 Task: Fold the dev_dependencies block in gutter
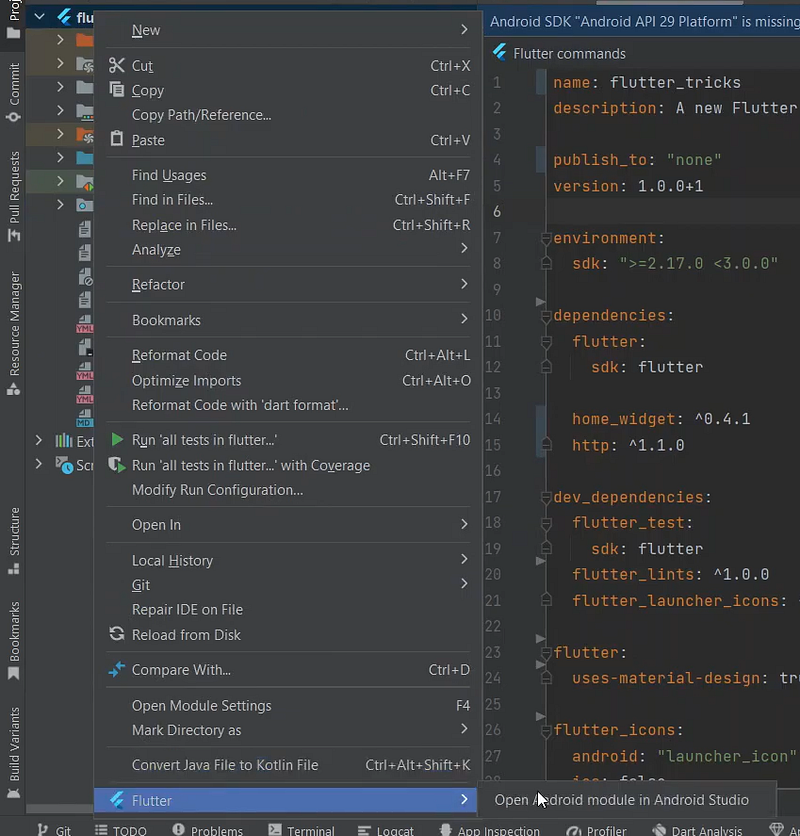[x=546, y=497]
